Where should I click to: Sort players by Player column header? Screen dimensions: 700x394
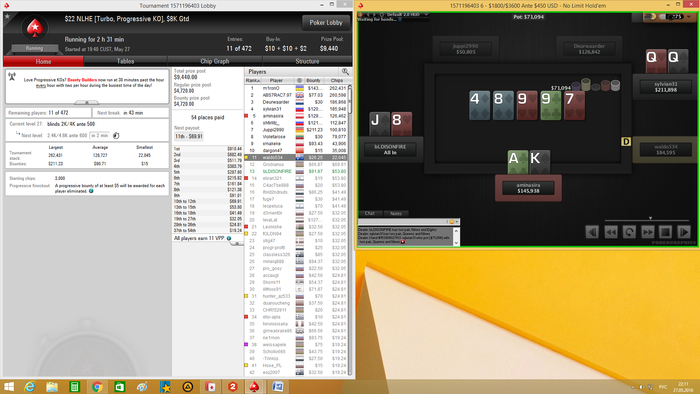click(276, 80)
